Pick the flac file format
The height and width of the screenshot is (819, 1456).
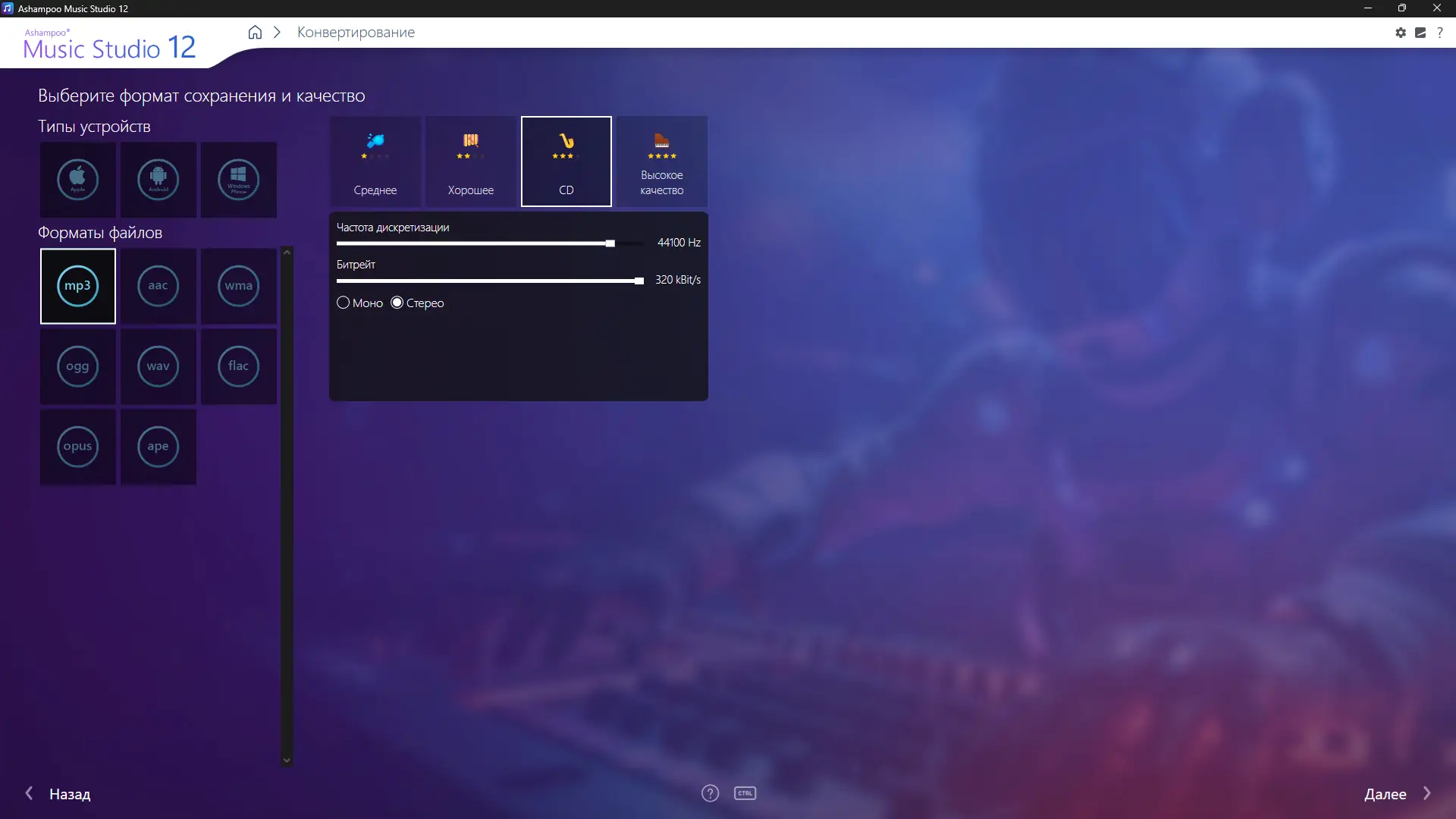238,366
